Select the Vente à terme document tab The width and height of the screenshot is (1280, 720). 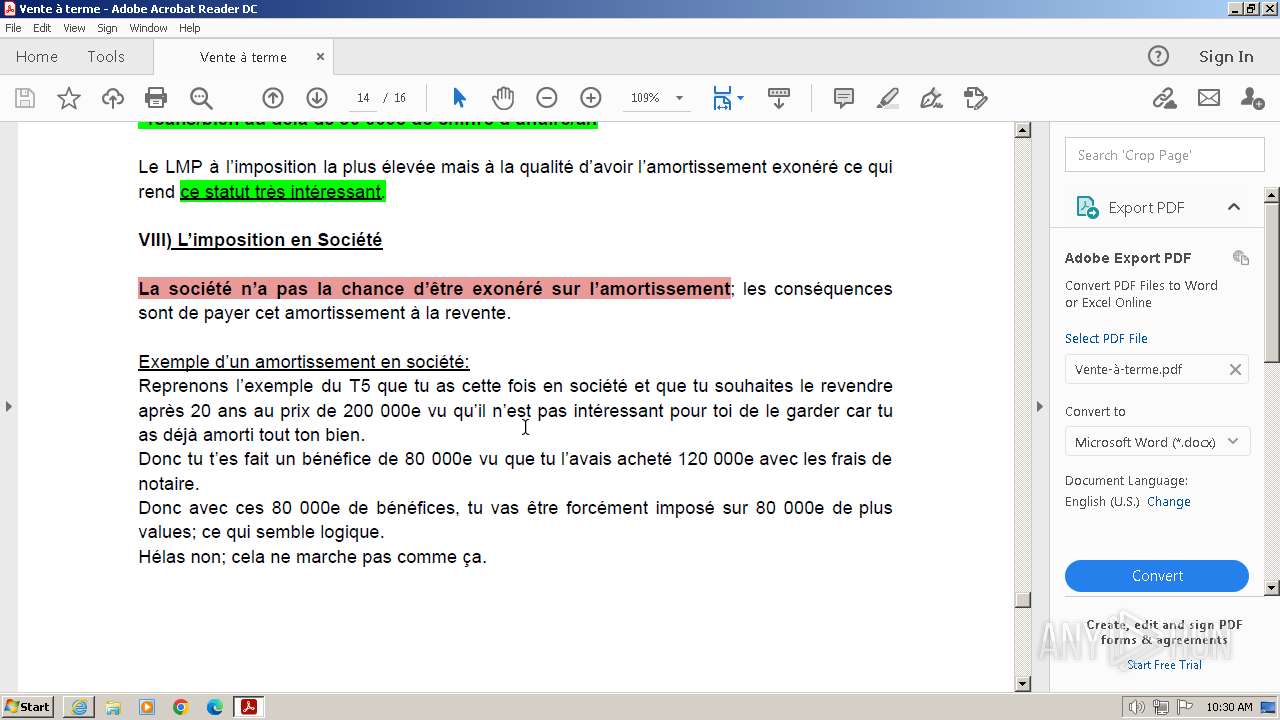pyautogui.click(x=243, y=57)
